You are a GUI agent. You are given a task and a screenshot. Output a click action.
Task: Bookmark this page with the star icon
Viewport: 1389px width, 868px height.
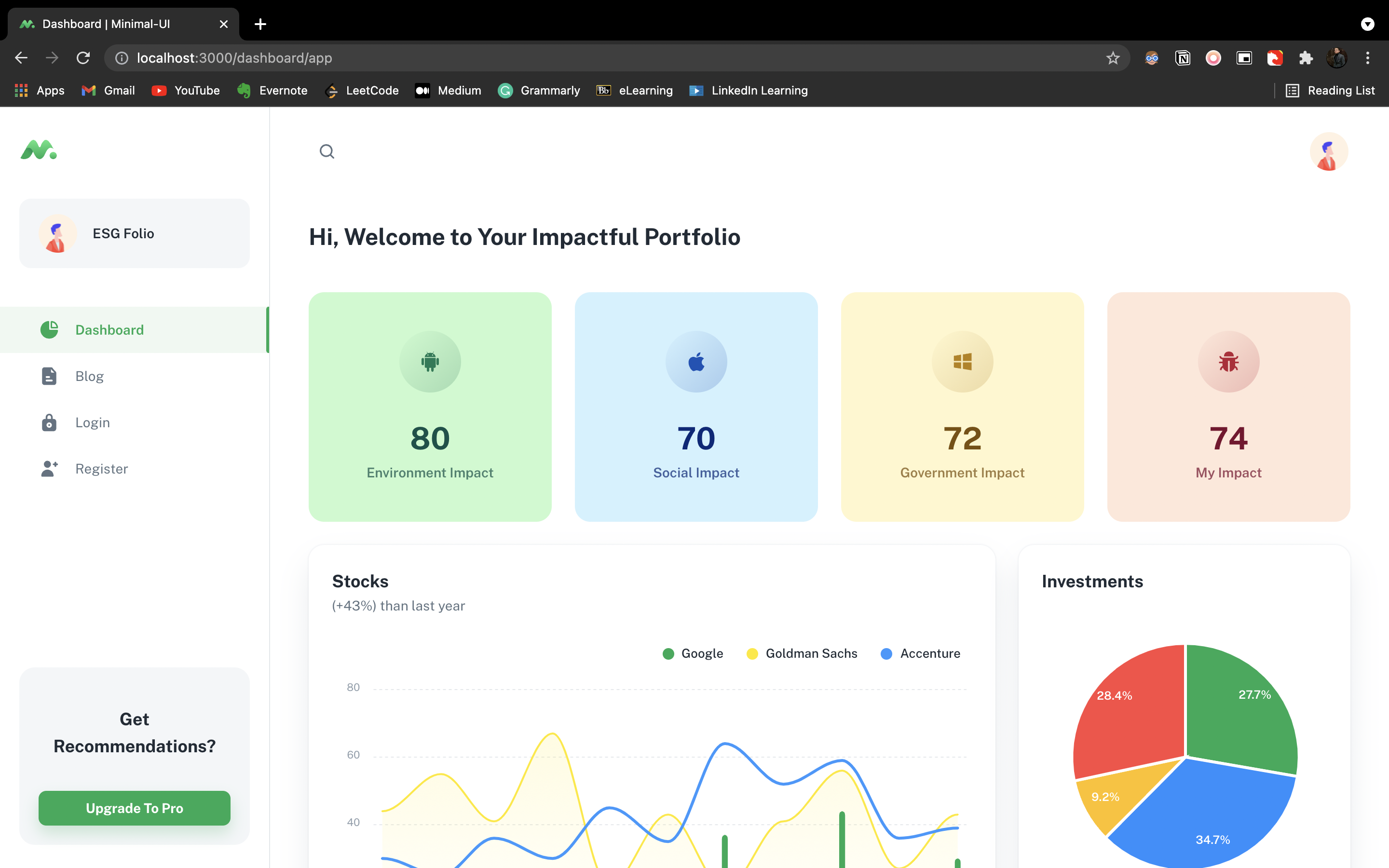coord(1113,58)
